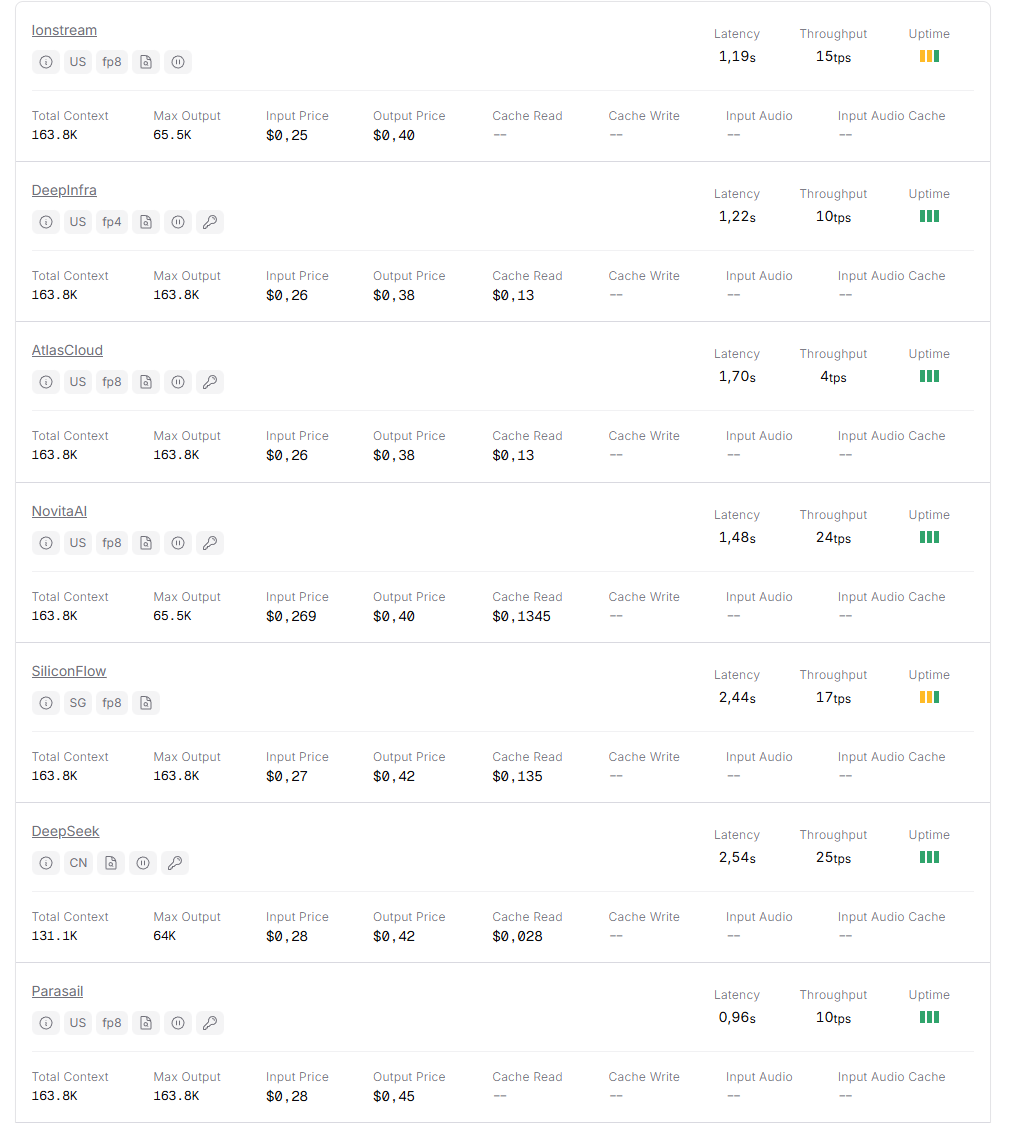Click the pause circle icon for NovitaAI
The height and width of the screenshot is (1123, 1011).
(x=178, y=543)
